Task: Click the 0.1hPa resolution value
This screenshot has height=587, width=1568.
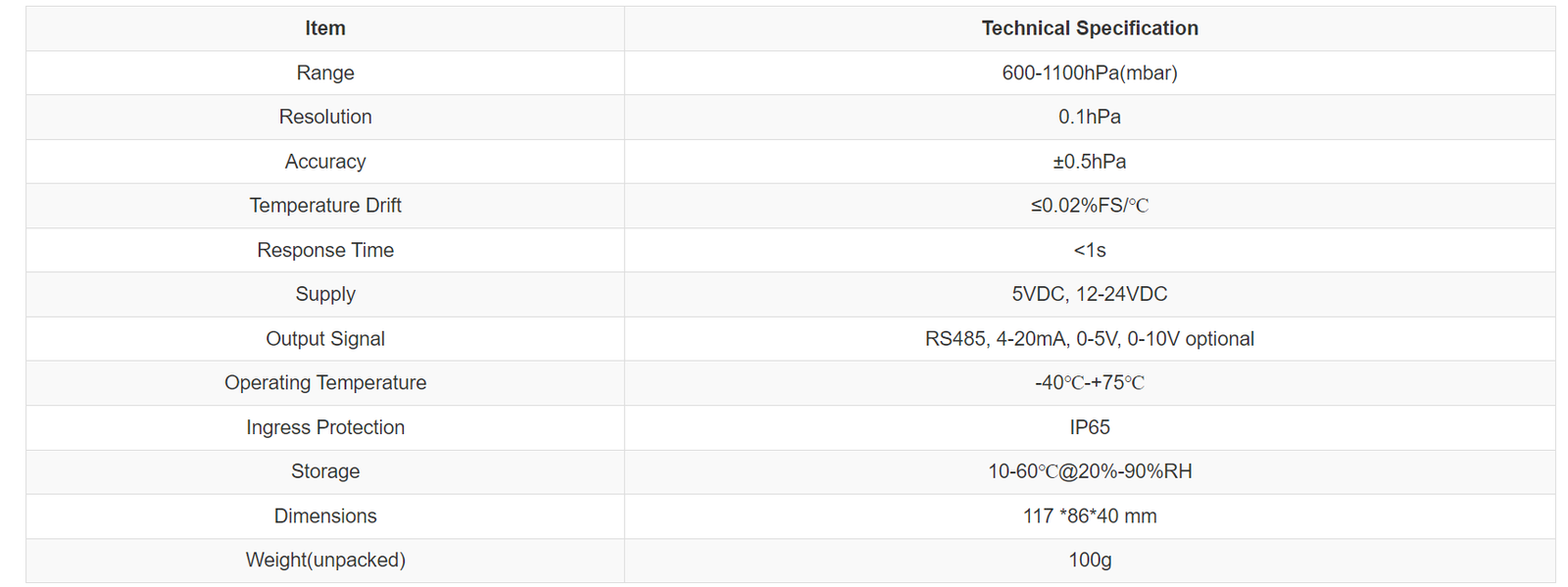Action: tap(1090, 117)
